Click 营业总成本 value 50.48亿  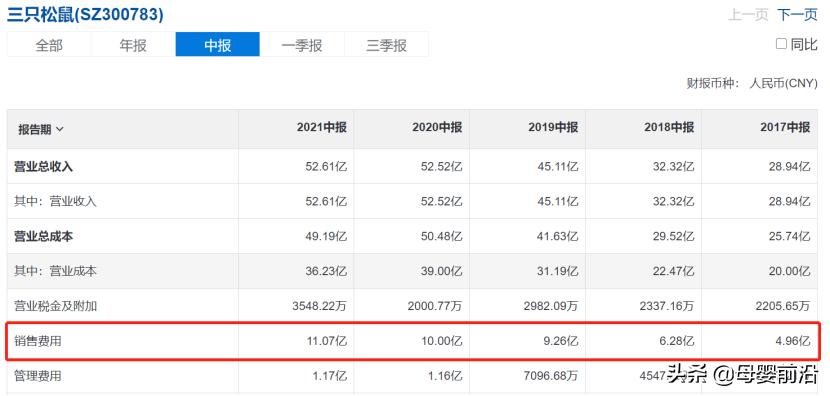pos(442,236)
